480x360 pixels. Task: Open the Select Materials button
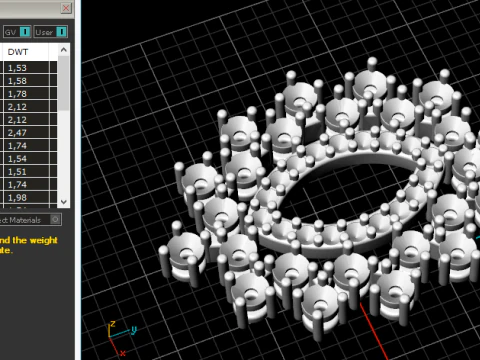[30, 220]
